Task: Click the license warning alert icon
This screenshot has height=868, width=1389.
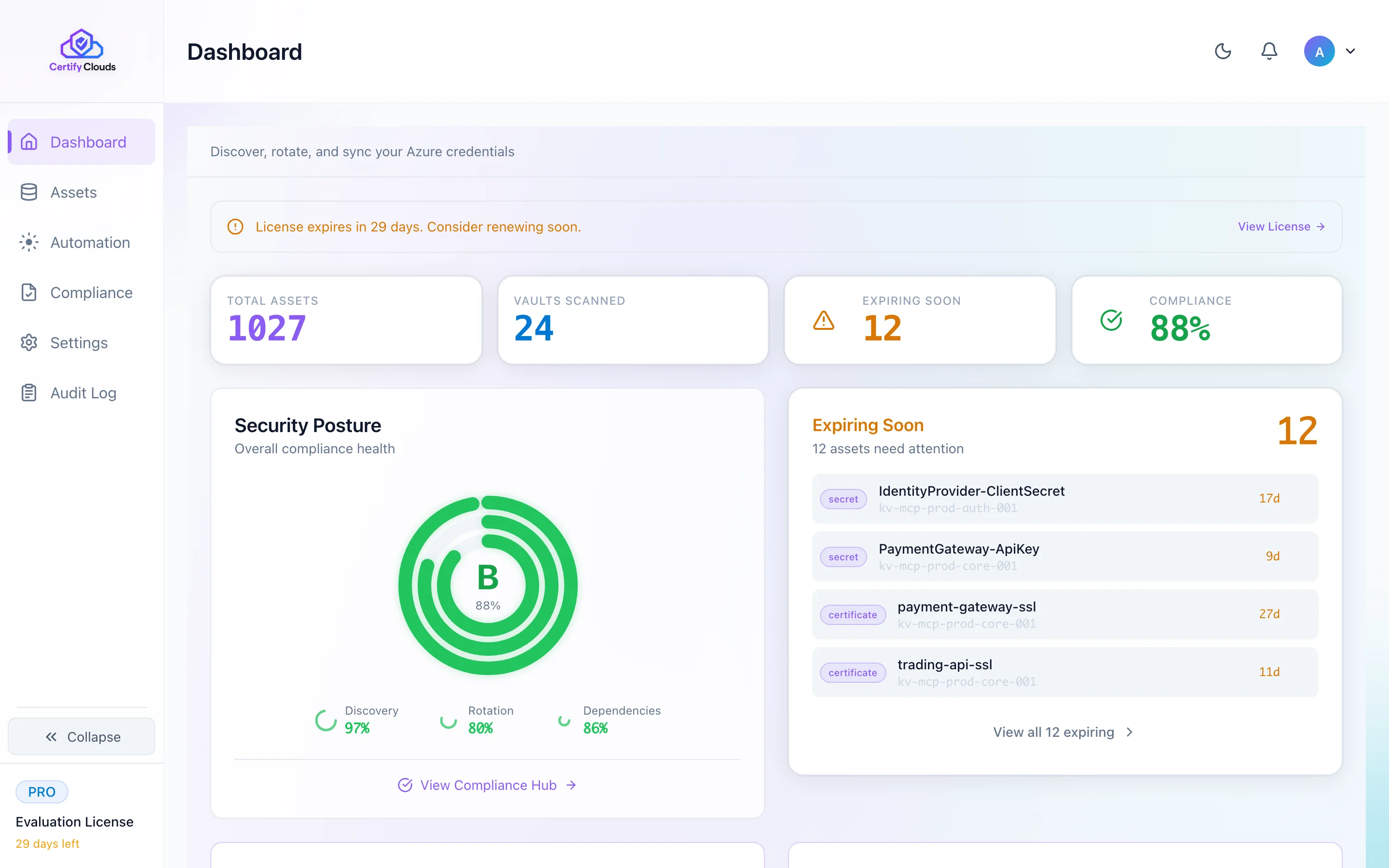Action: tap(235, 227)
